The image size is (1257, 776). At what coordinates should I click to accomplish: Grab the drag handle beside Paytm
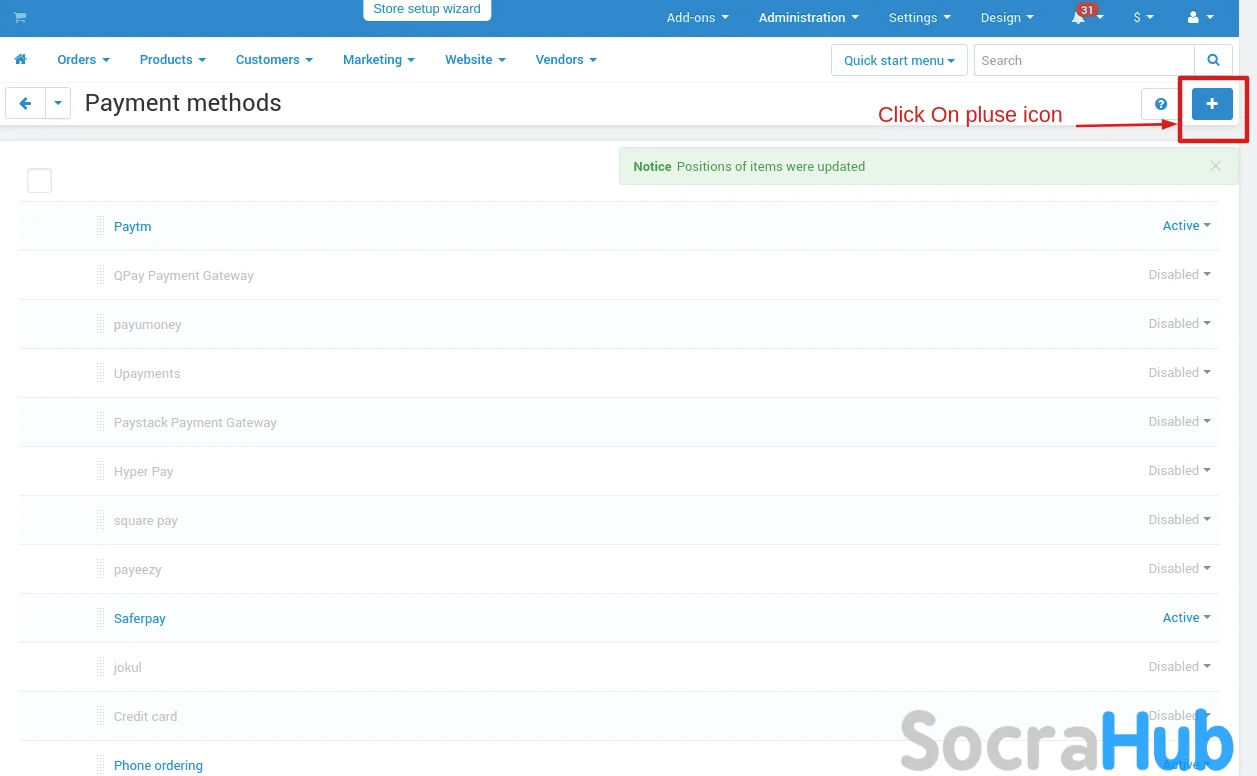100,226
